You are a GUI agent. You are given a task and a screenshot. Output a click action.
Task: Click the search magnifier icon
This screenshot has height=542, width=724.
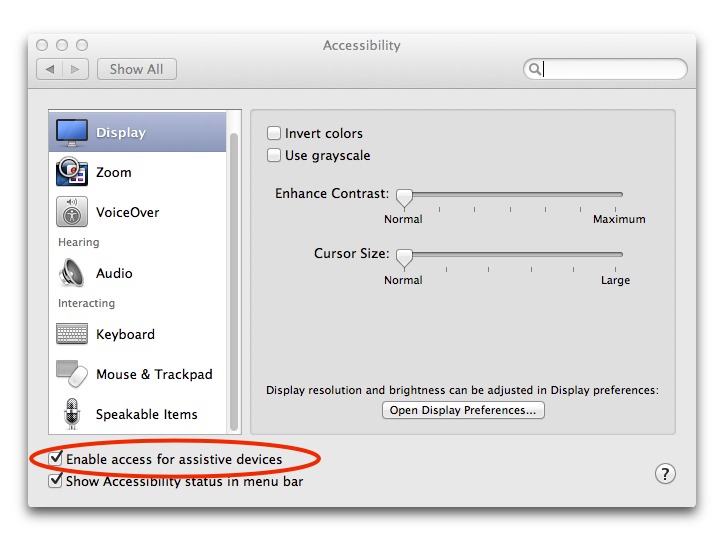click(534, 69)
